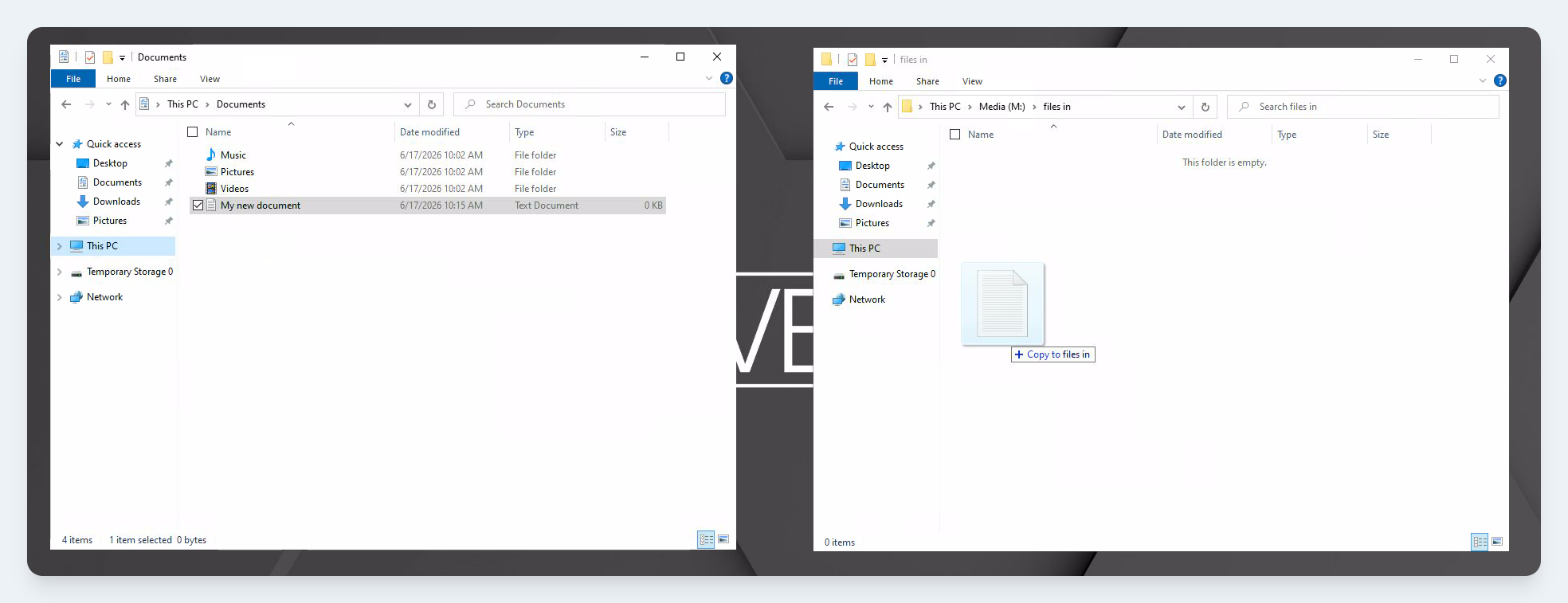Open Quick Access Toolbar dropdown in Documents window

click(122, 57)
